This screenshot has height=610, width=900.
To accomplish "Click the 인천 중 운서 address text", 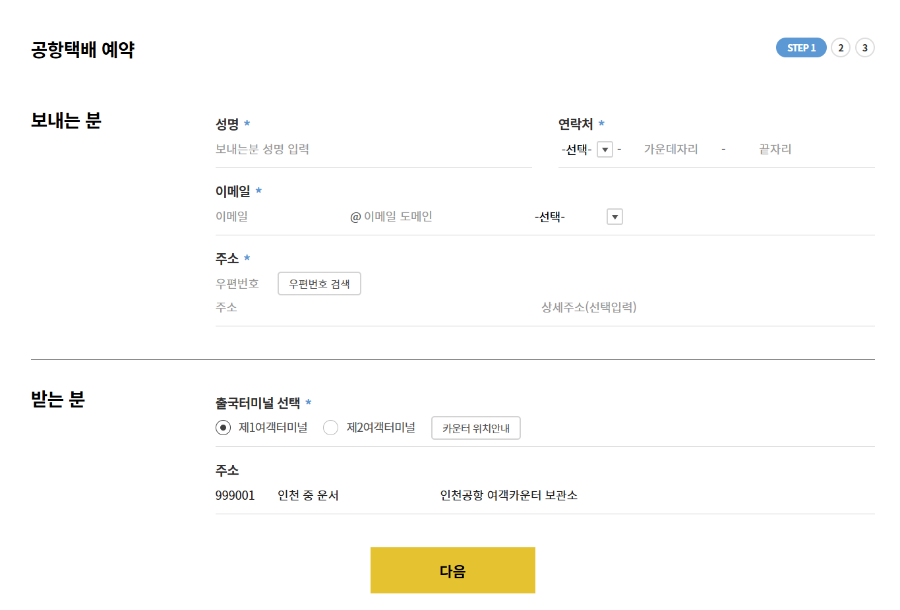I will tap(308, 495).
